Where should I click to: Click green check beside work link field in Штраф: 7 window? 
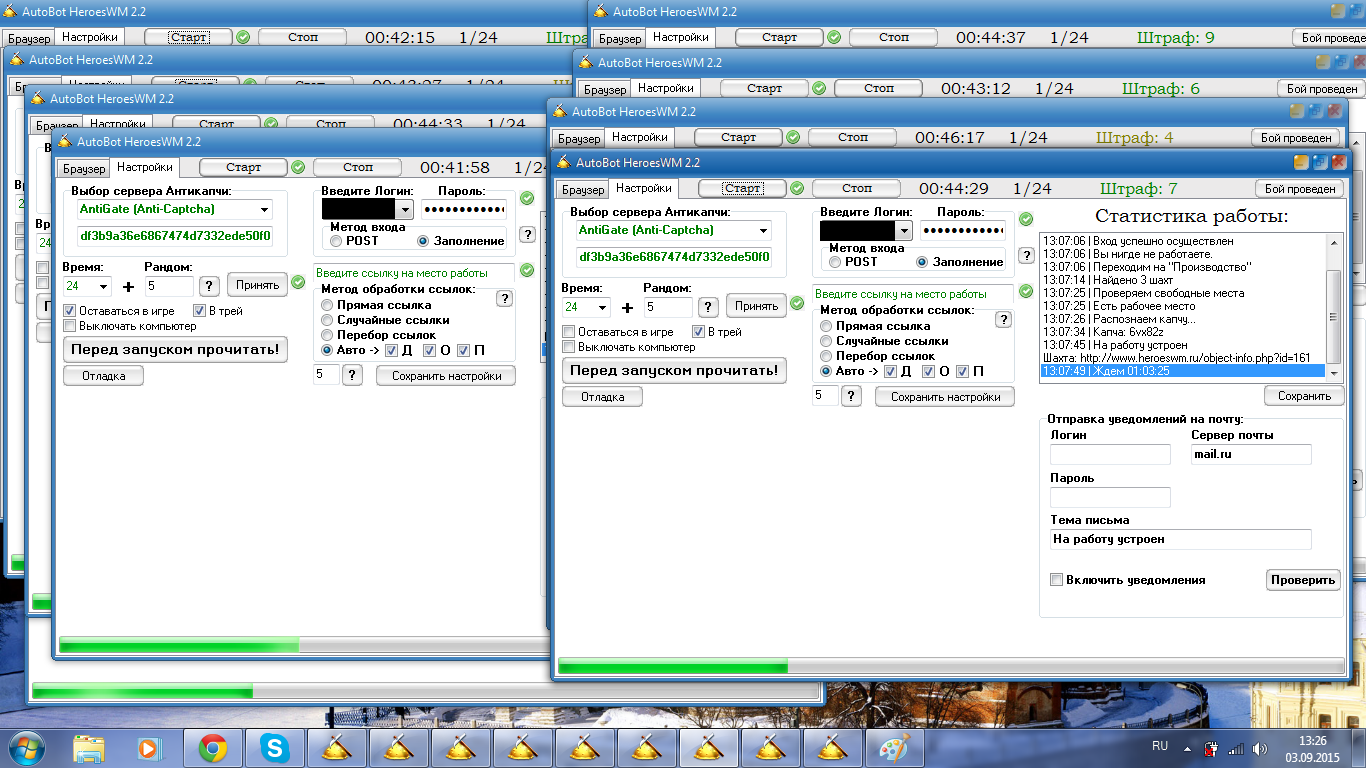1025,291
